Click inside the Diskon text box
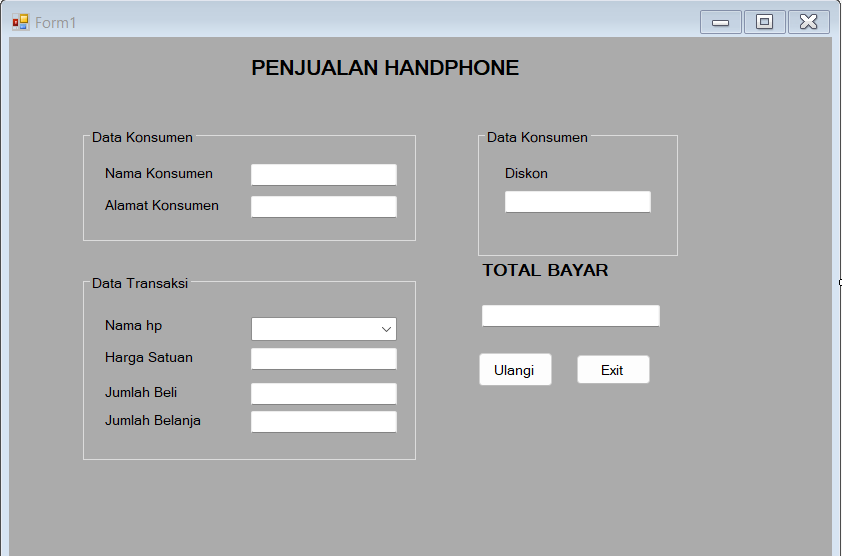The height and width of the screenshot is (556, 842). (577, 202)
